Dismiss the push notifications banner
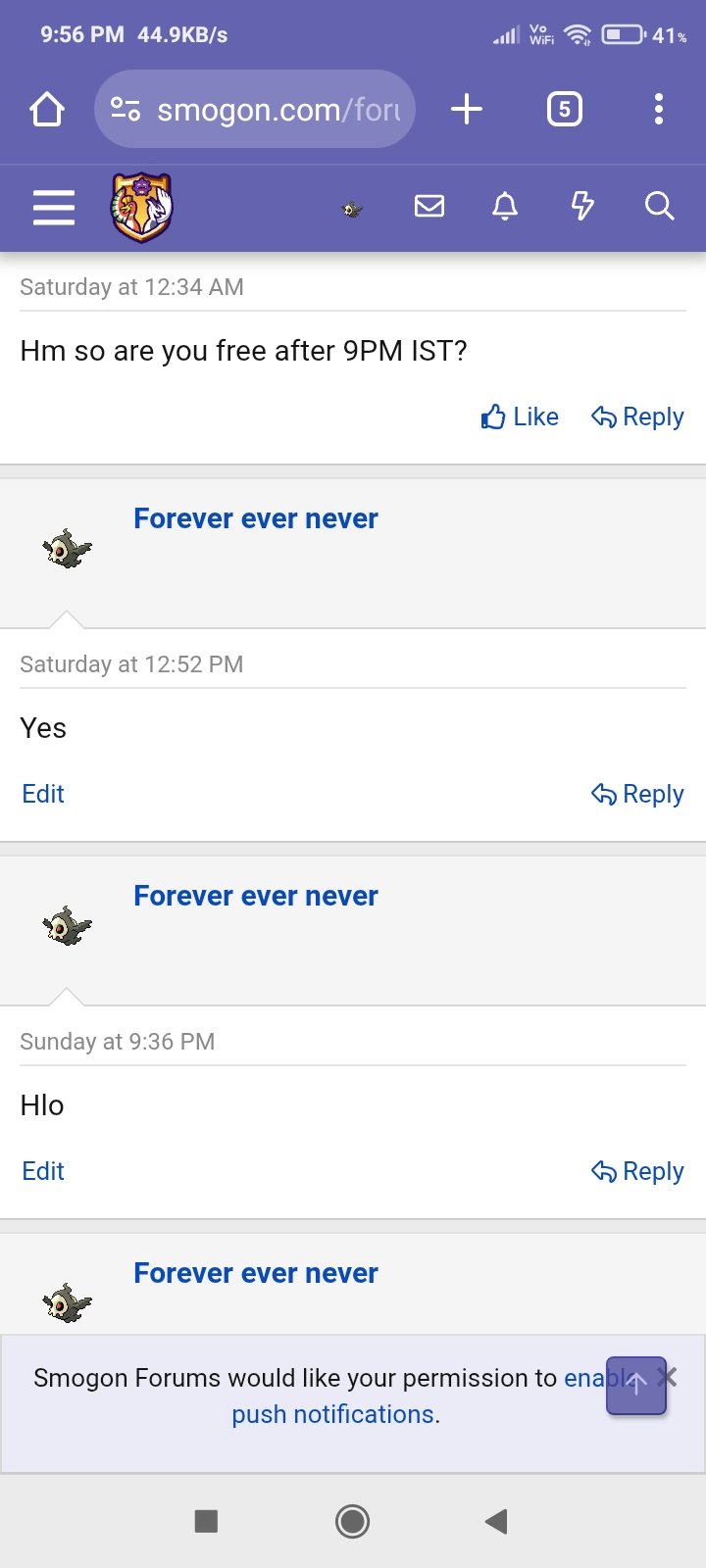 [x=669, y=1378]
